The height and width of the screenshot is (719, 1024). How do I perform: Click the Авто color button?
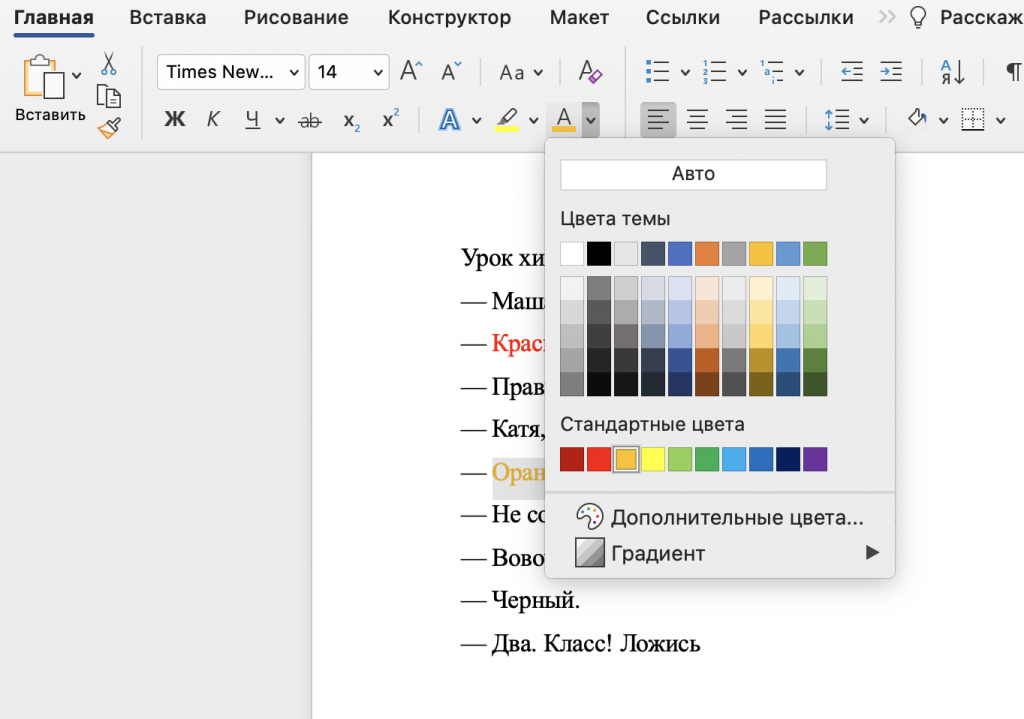pos(694,174)
